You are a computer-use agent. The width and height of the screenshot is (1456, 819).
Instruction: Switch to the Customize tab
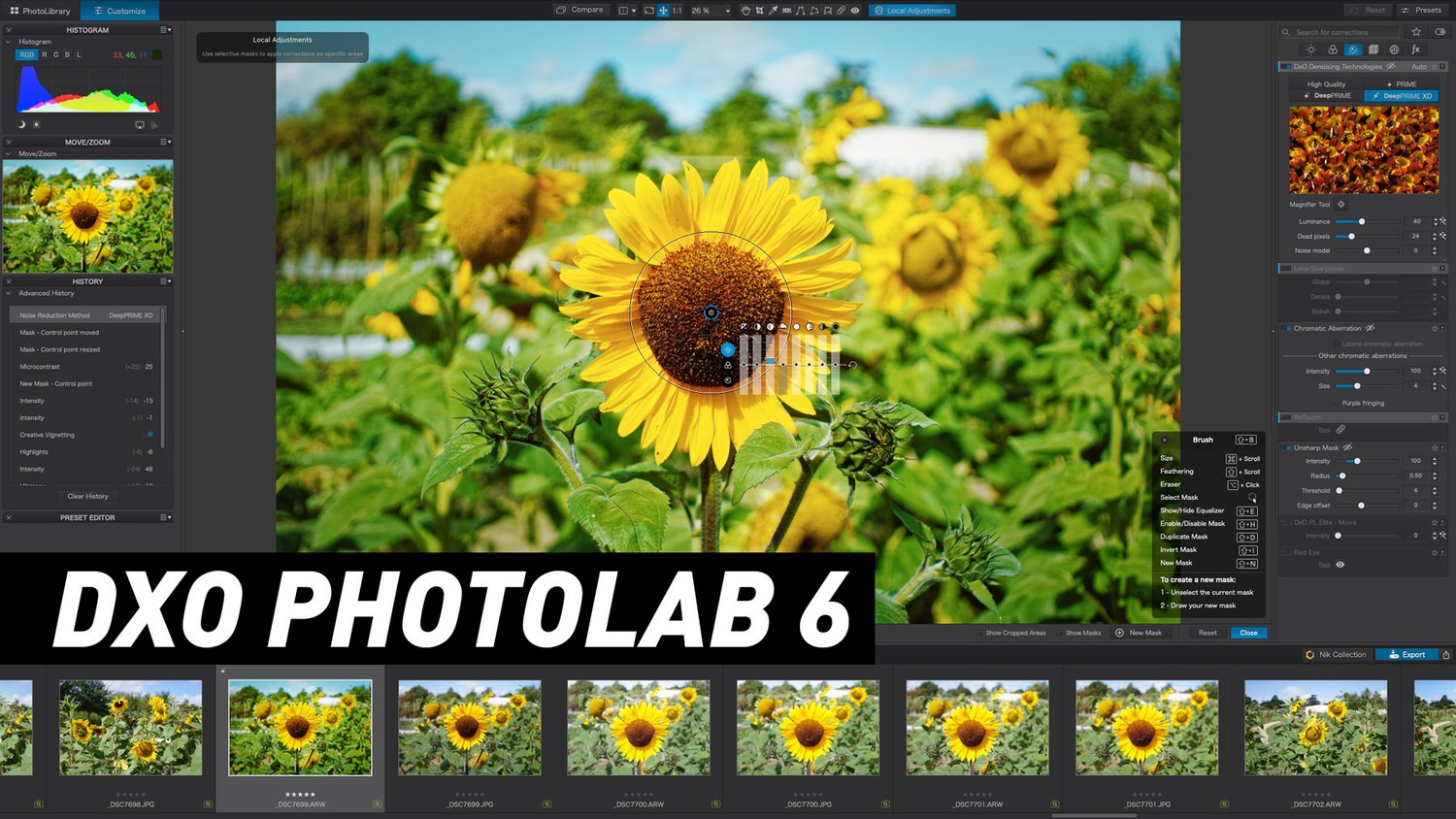119,11
